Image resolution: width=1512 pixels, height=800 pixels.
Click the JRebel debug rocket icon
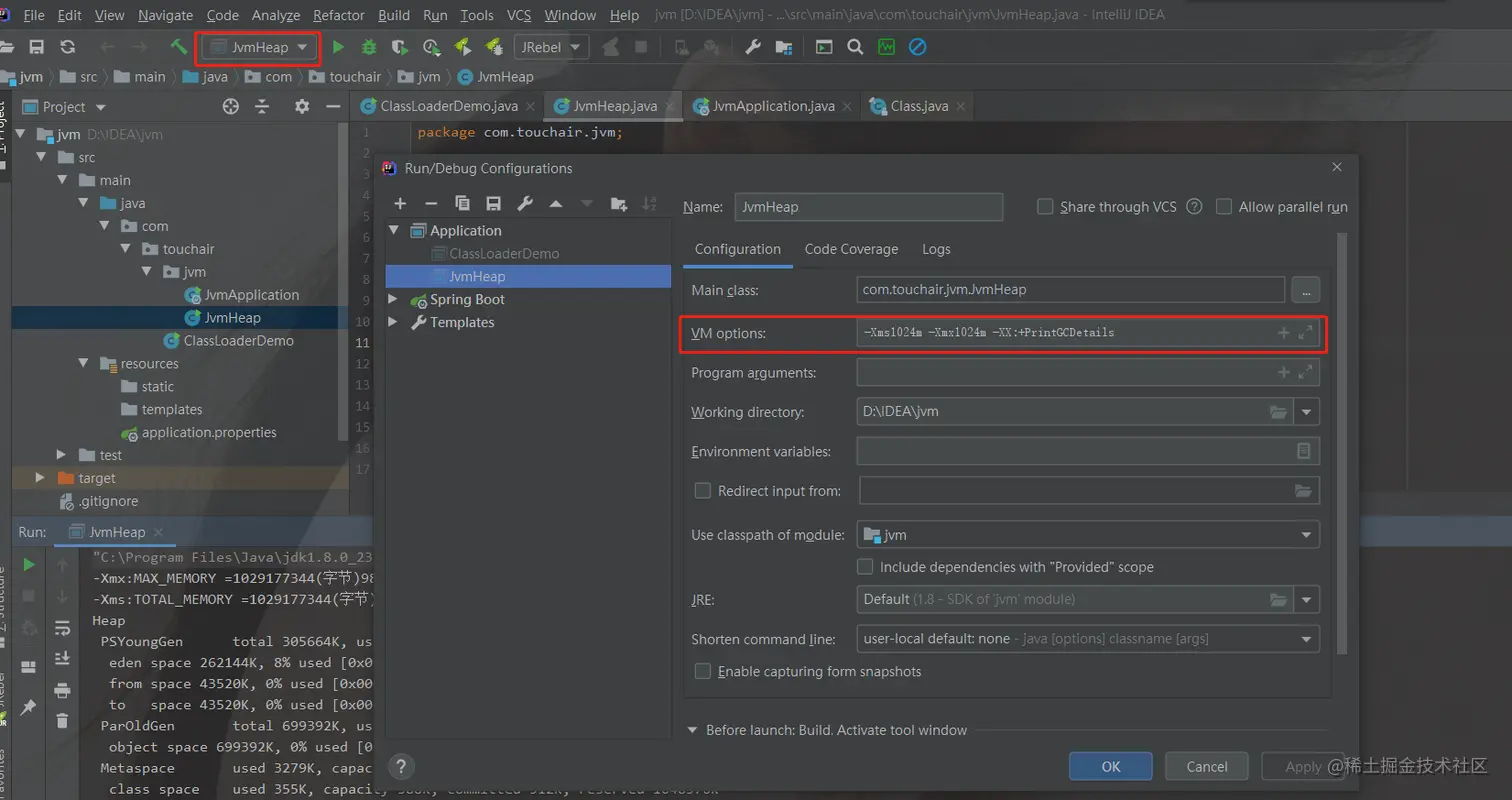coord(493,47)
